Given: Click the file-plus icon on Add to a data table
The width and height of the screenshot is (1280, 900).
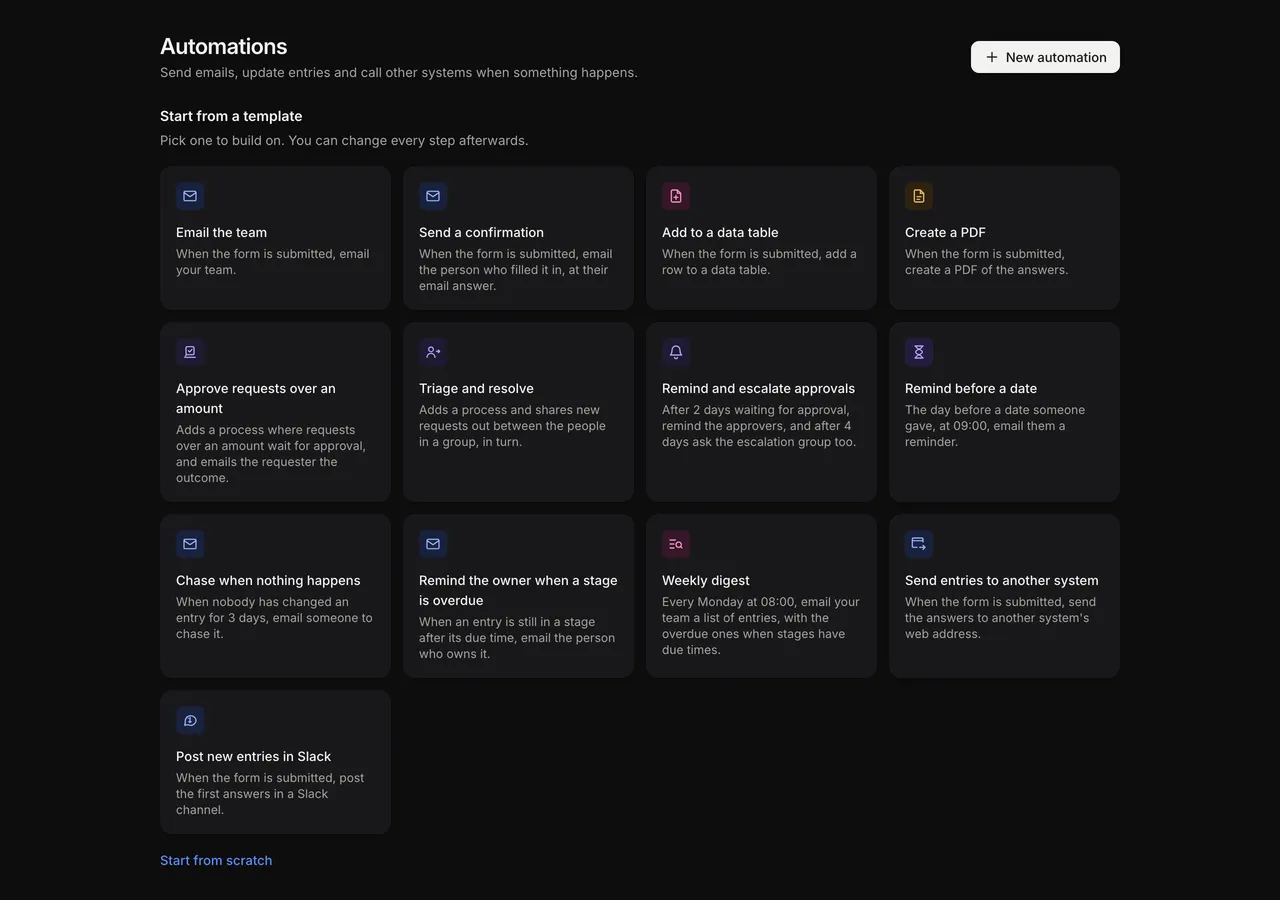Looking at the screenshot, I should coord(676,196).
